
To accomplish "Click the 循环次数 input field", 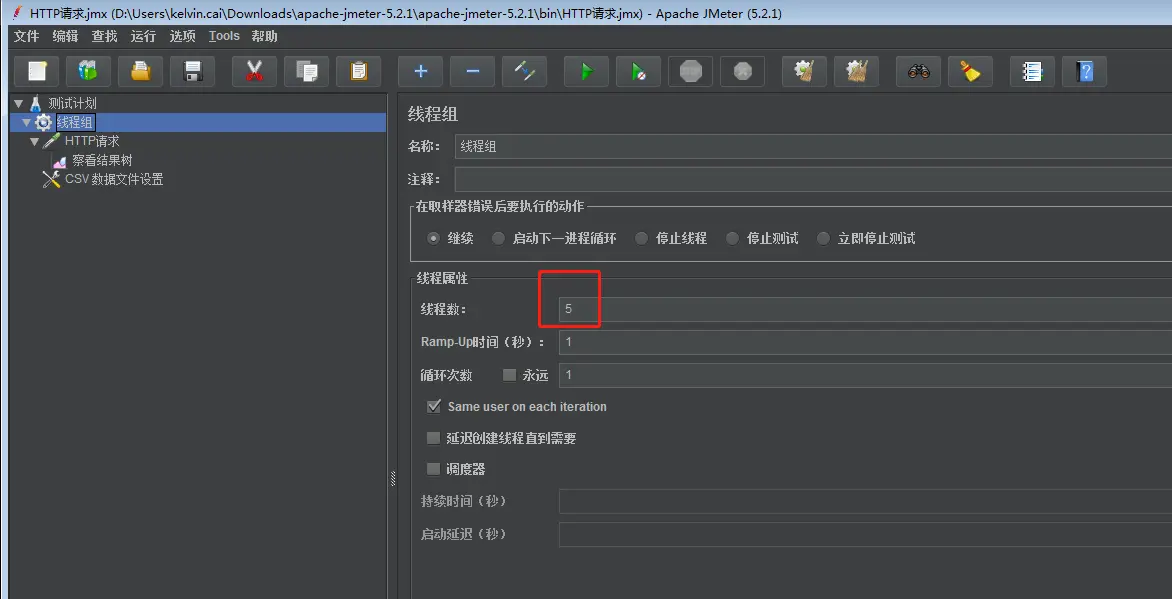I will [x=866, y=375].
